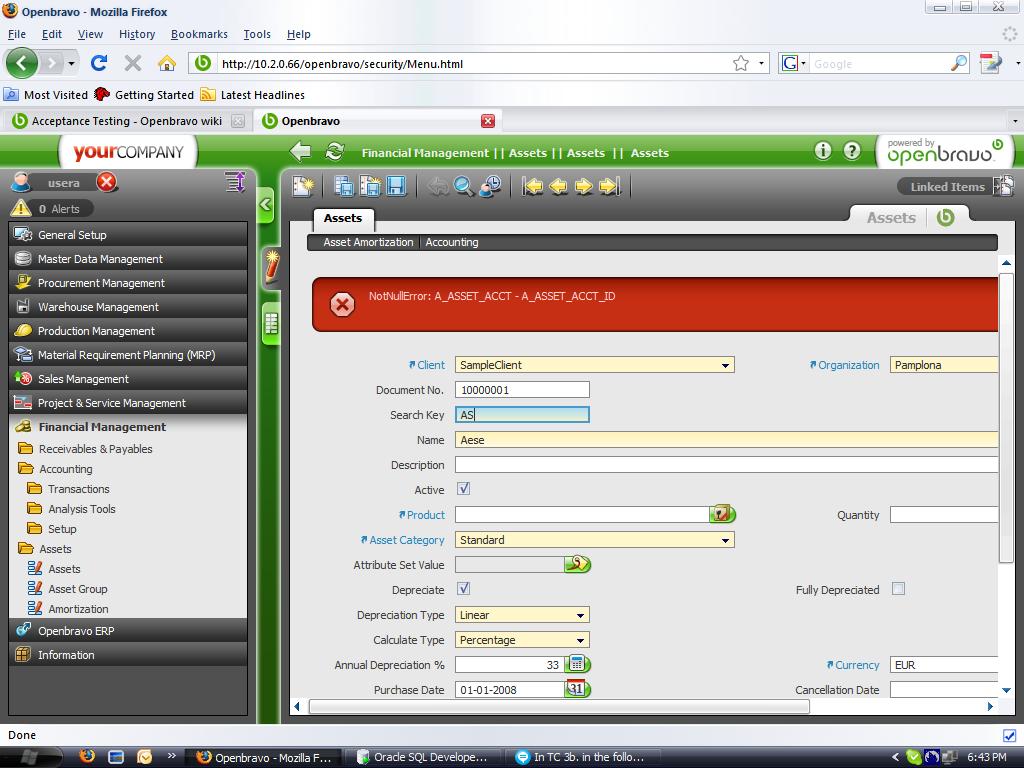
Task: Click the scroll right arrow at form bottom
Action: point(991,707)
